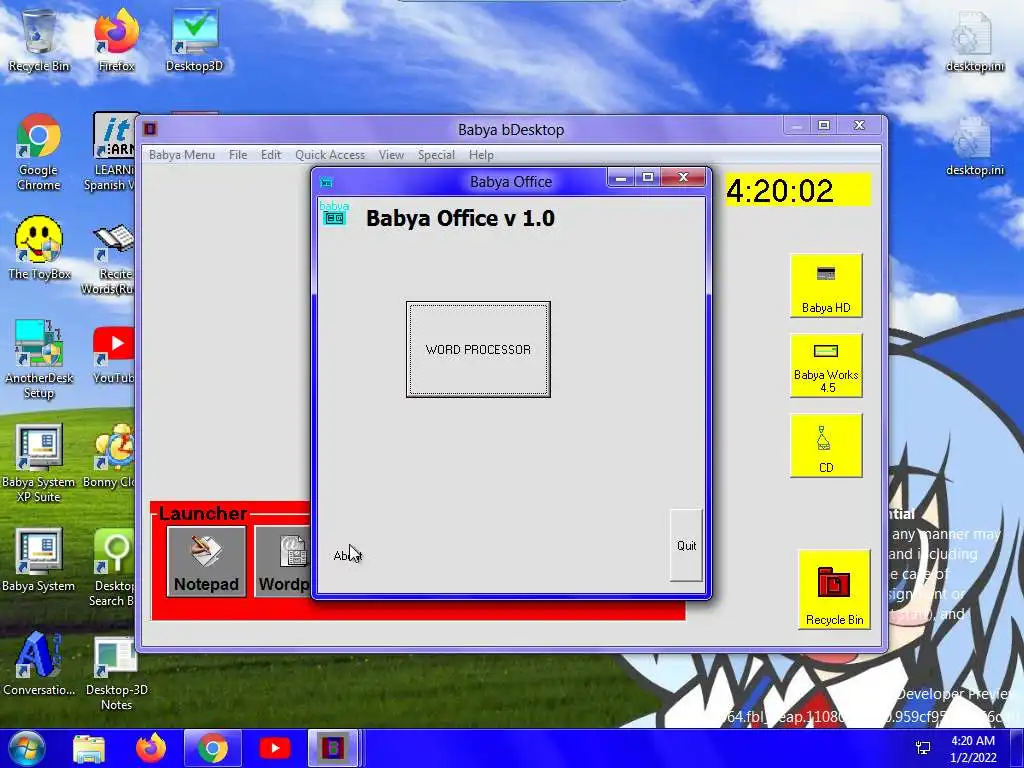Open the View menu in Babya bDesktop
Viewport: 1024px width, 768px height.
(x=391, y=155)
